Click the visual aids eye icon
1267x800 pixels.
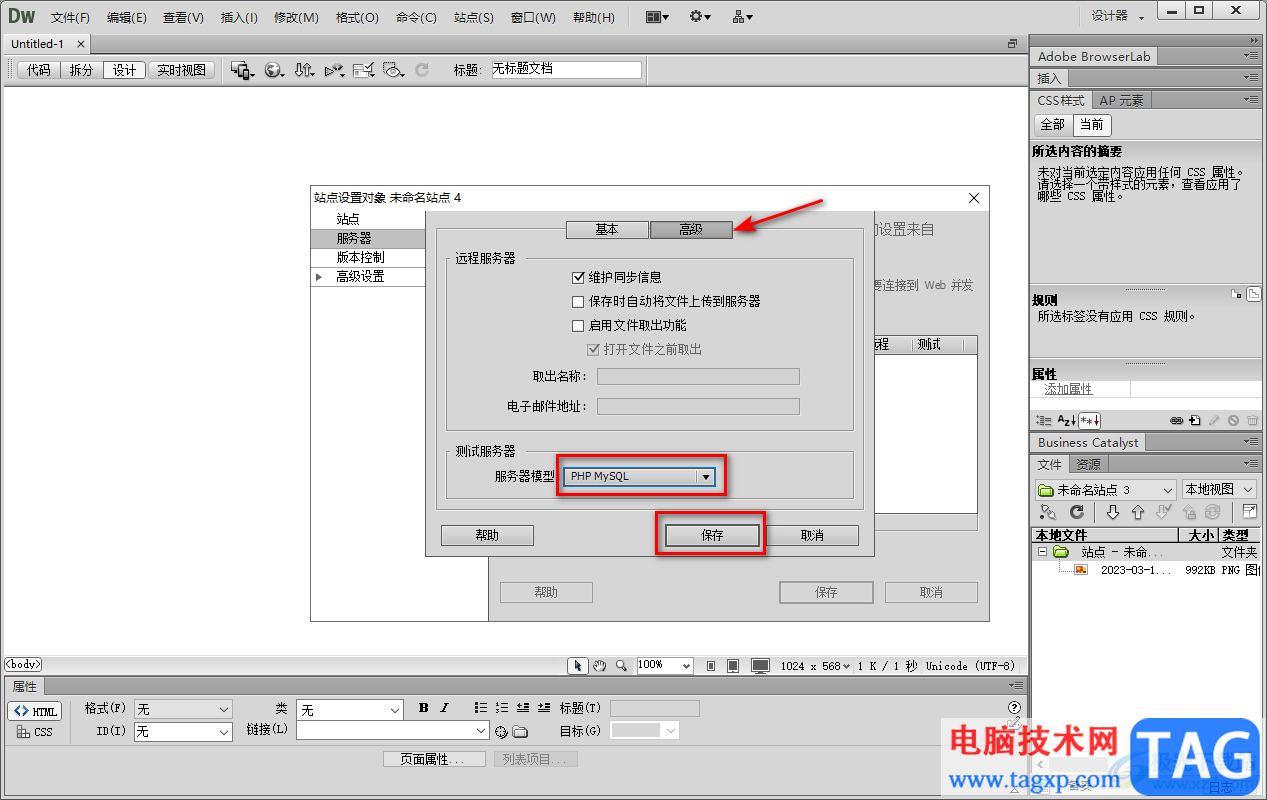pyautogui.click(x=393, y=70)
